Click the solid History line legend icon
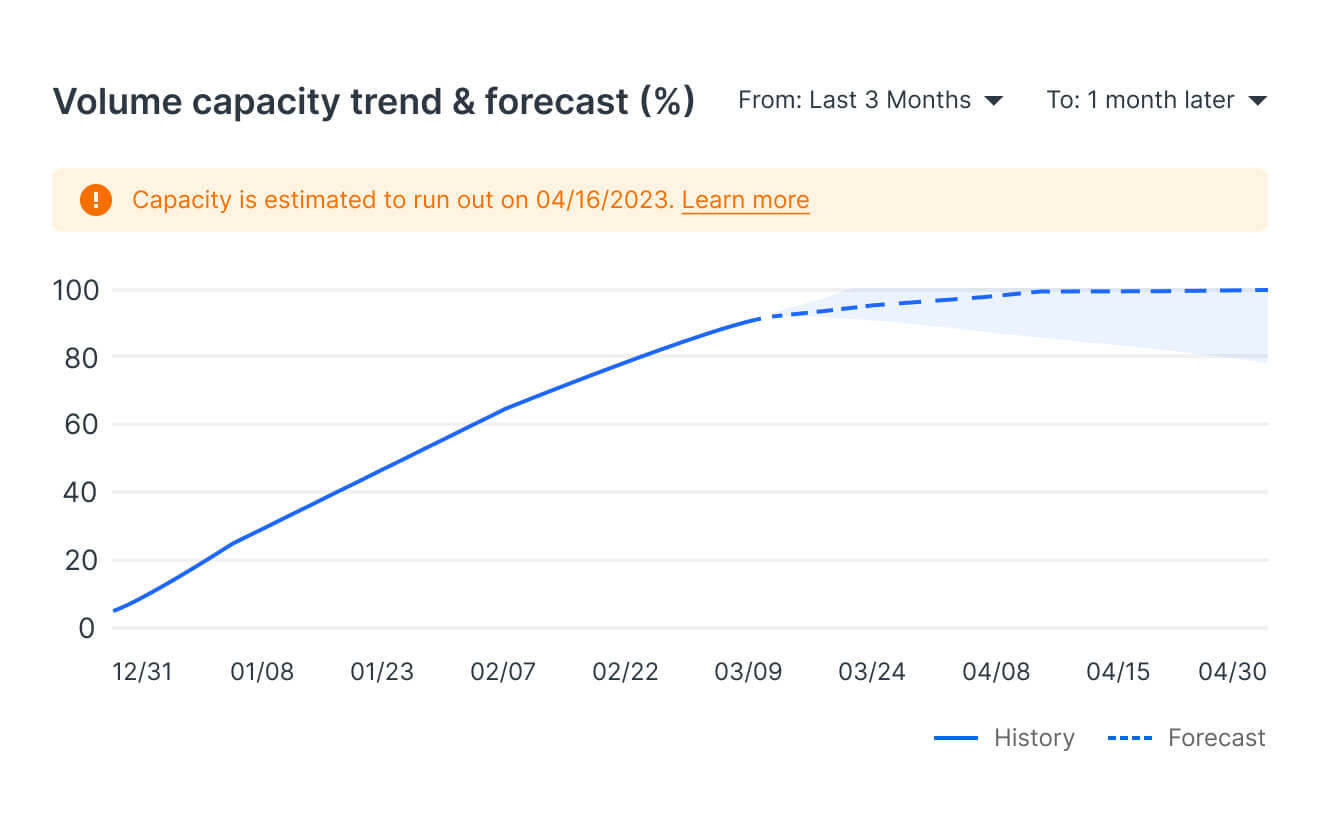This screenshot has height=824, width=1320. 955,737
